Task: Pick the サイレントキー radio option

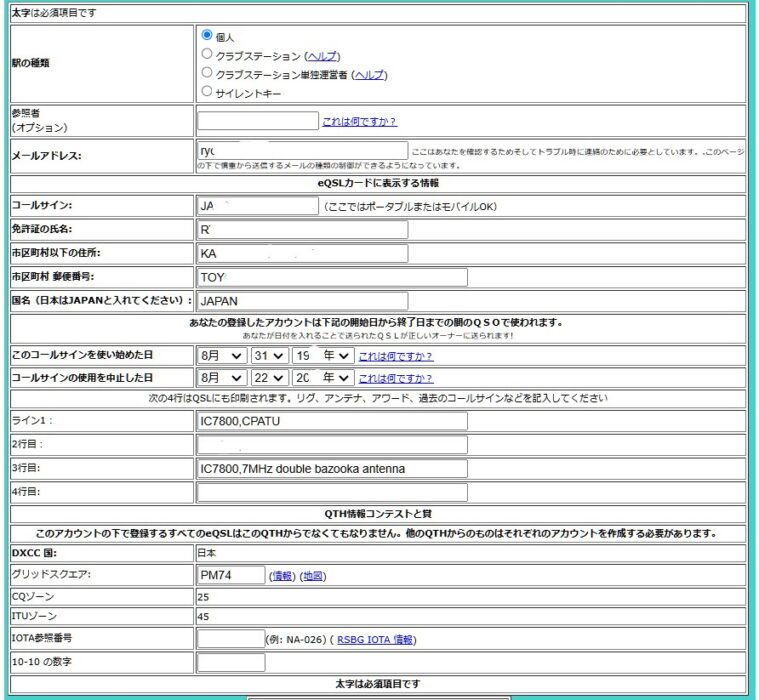Action: coord(207,92)
